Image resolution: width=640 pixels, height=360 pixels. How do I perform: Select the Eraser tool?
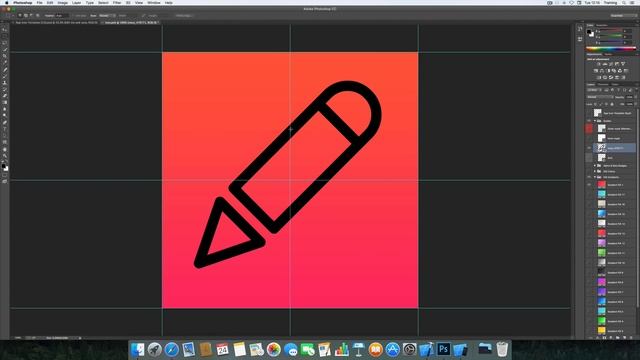click(x=4, y=96)
